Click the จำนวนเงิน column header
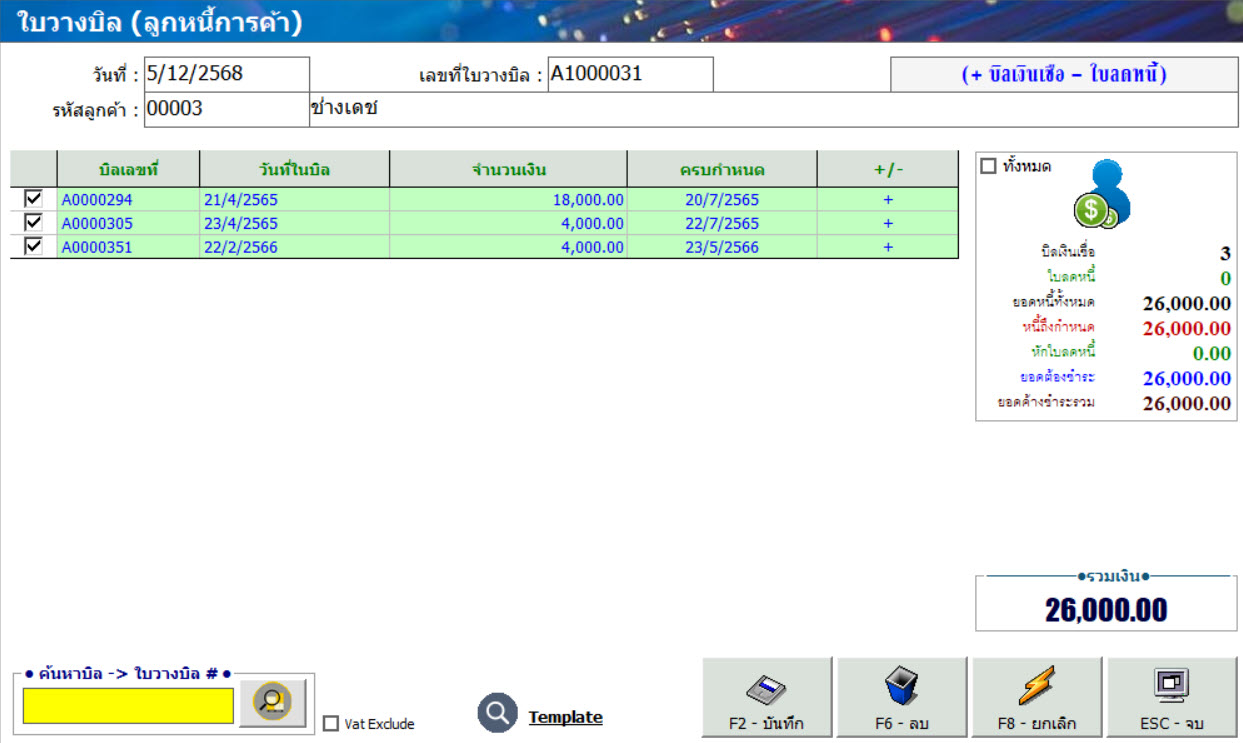Image resolution: width=1243 pixels, height=743 pixels. click(508, 169)
